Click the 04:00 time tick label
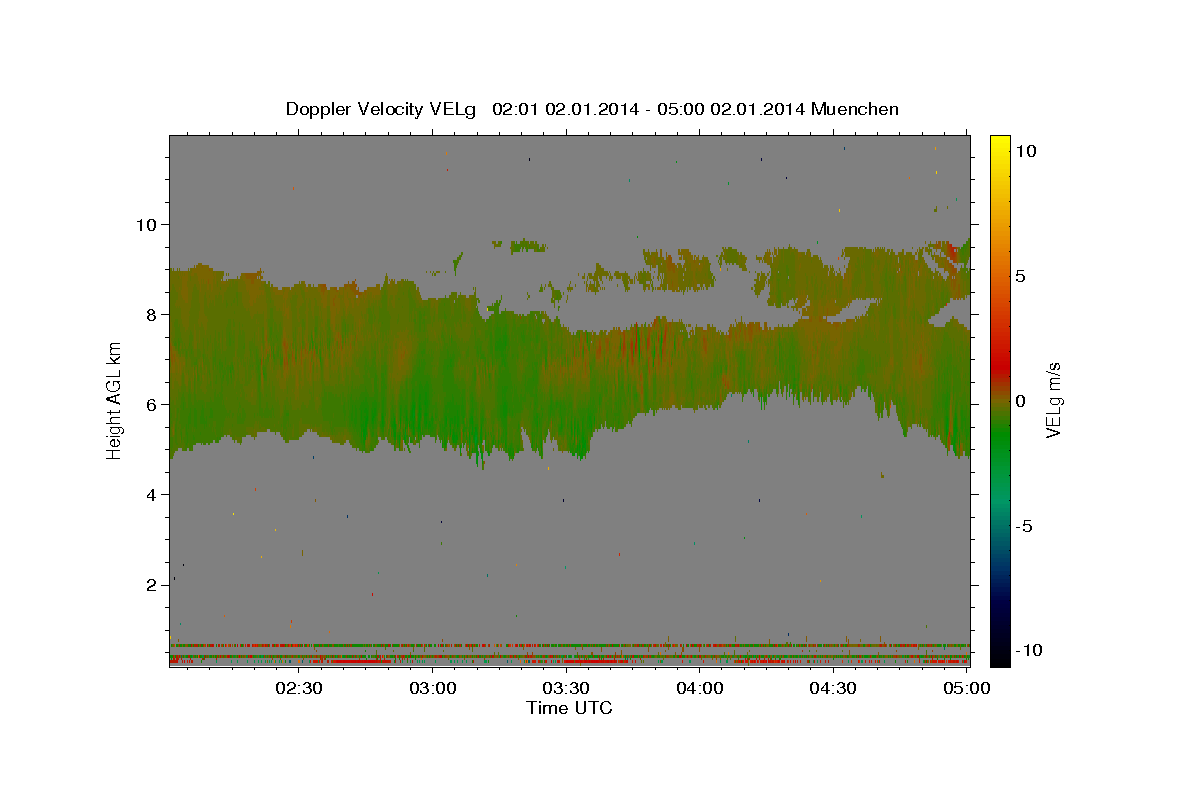This screenshot has width=1200, height=800. point(700,688)
